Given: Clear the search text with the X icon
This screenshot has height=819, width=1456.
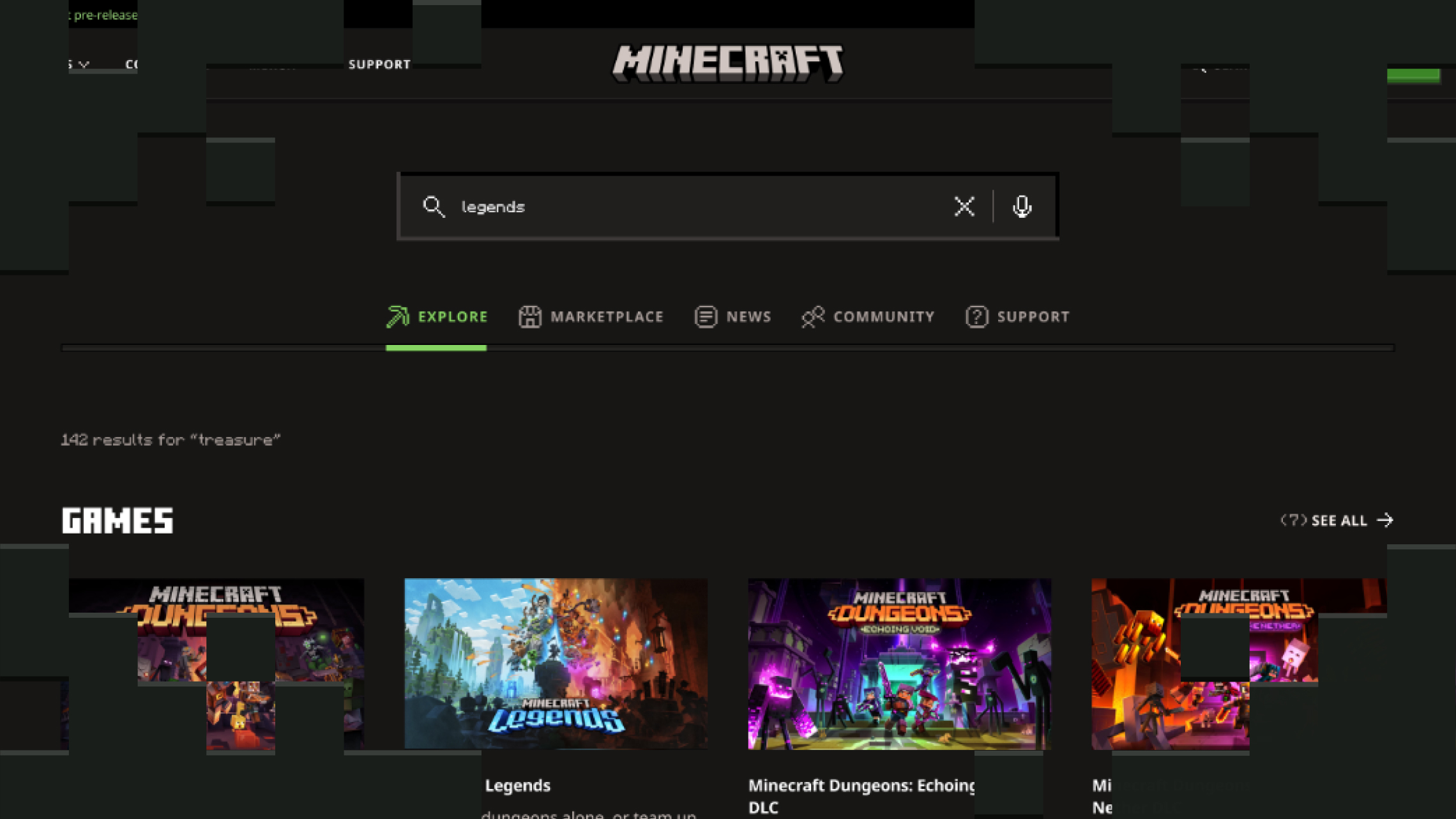Looking at the screenshot, I should pyautogui.click(x=964, y=206).
